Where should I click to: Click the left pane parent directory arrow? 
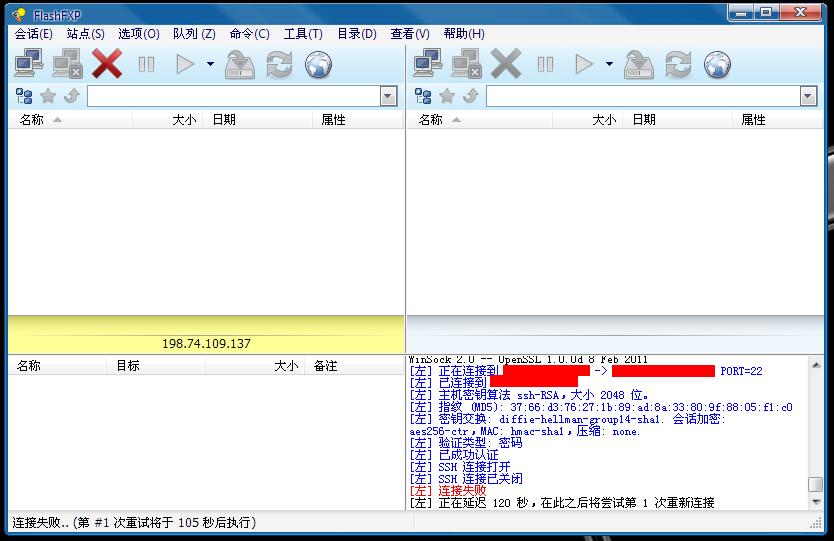click(x=71, y=96)
